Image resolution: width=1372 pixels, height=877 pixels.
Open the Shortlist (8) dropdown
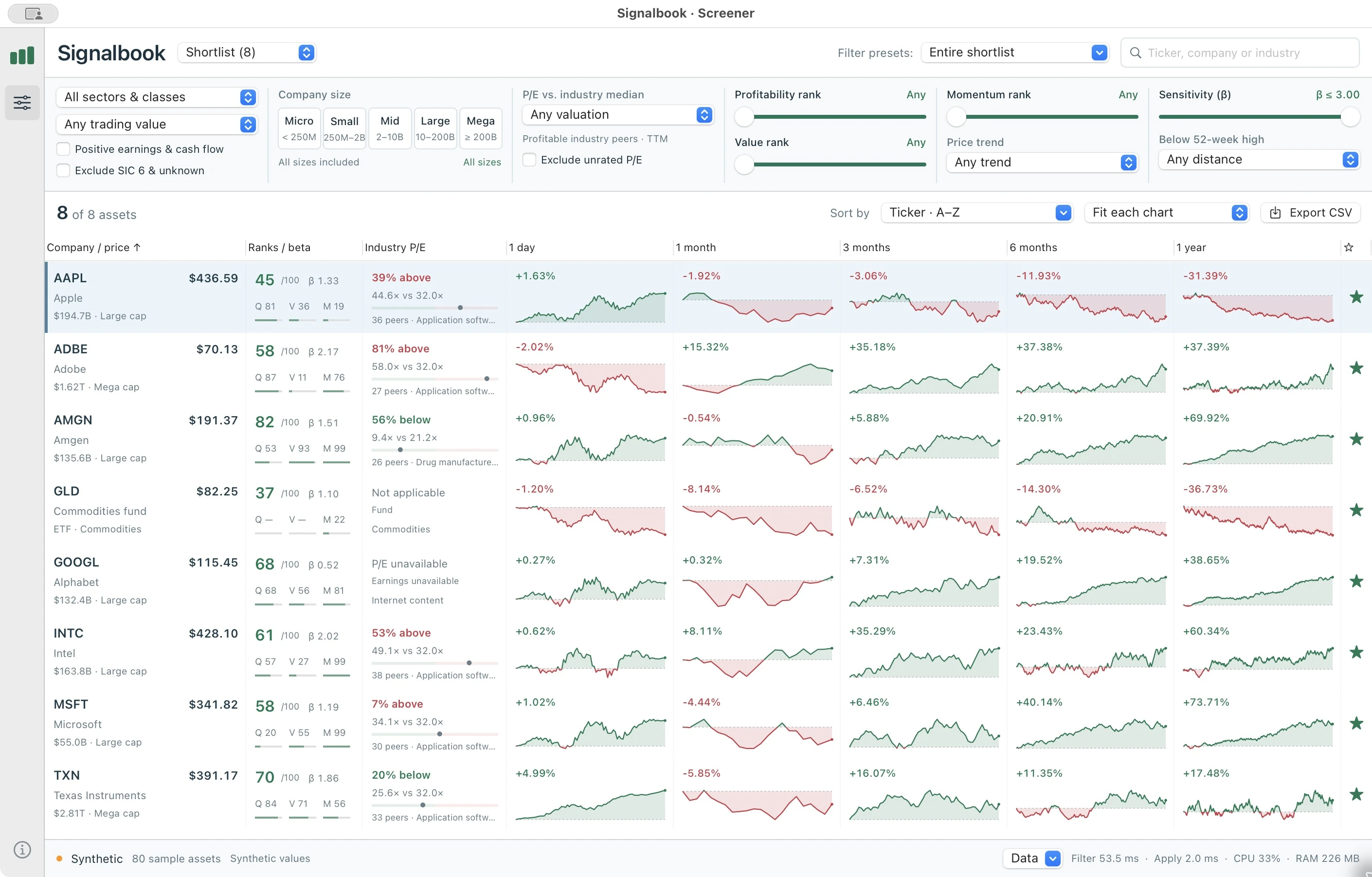(247, 53)
